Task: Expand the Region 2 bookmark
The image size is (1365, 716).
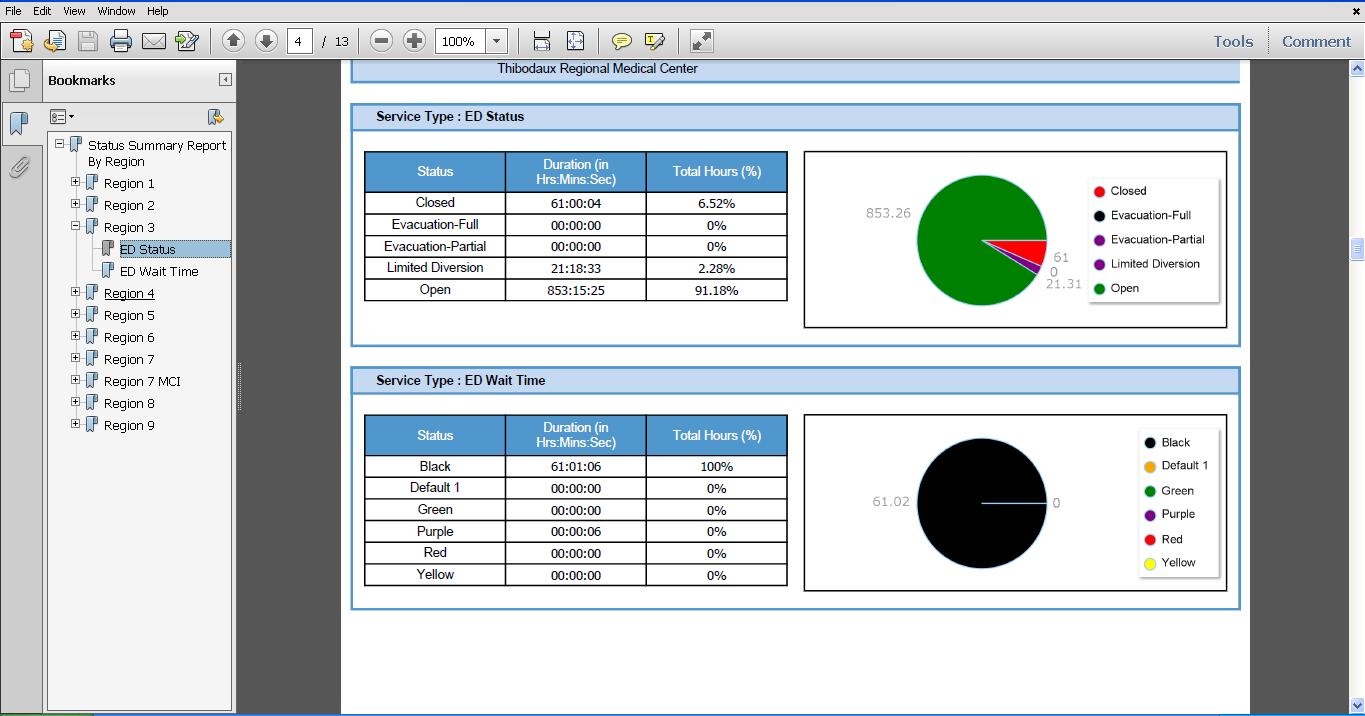Action: coord(75,204)
